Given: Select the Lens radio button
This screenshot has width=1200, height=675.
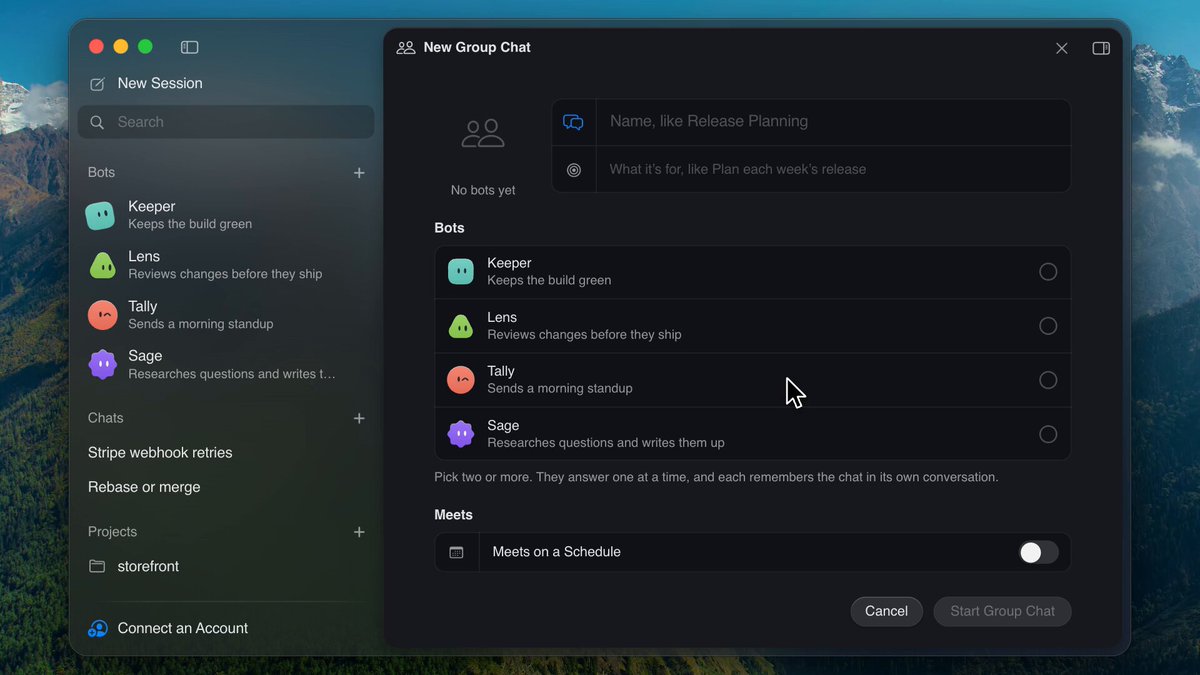Looking at the screenshot, I should click(1048, 326).
